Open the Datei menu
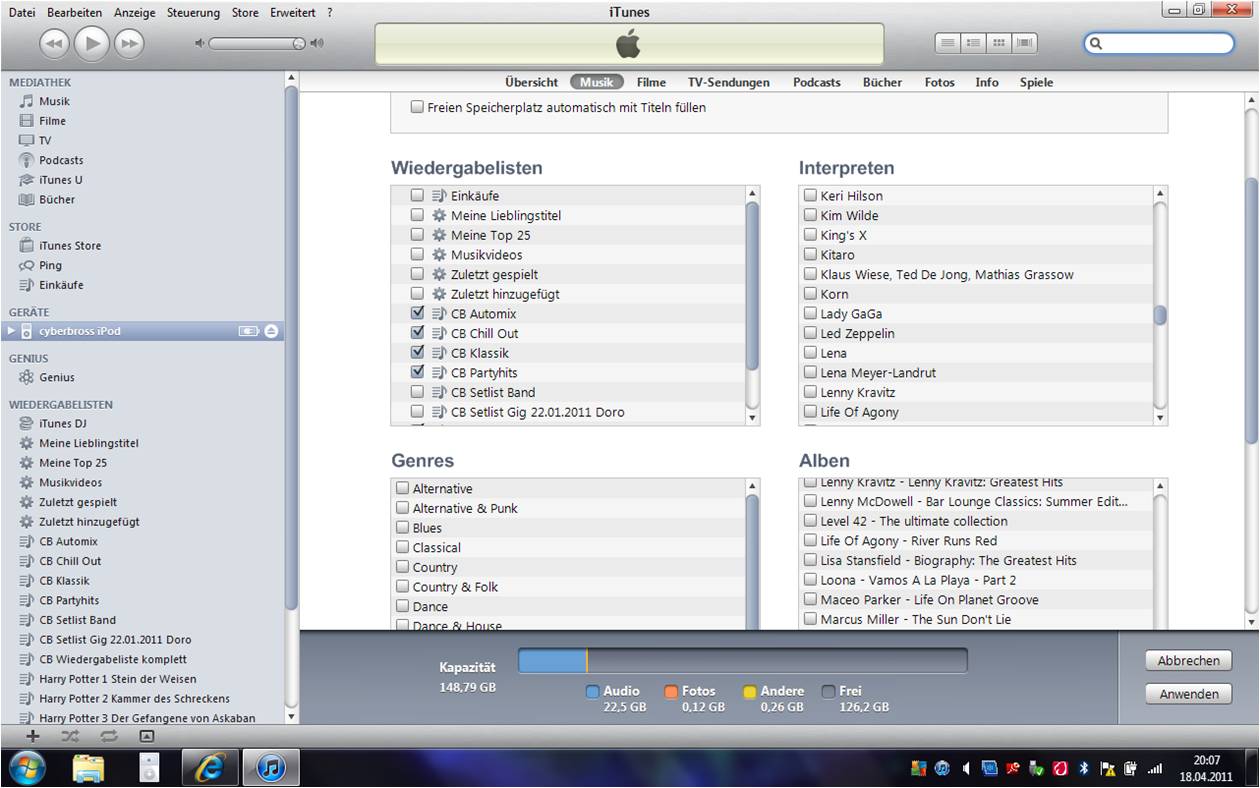The height and width of the screenshot is (788, 1260). click(22, 13)
